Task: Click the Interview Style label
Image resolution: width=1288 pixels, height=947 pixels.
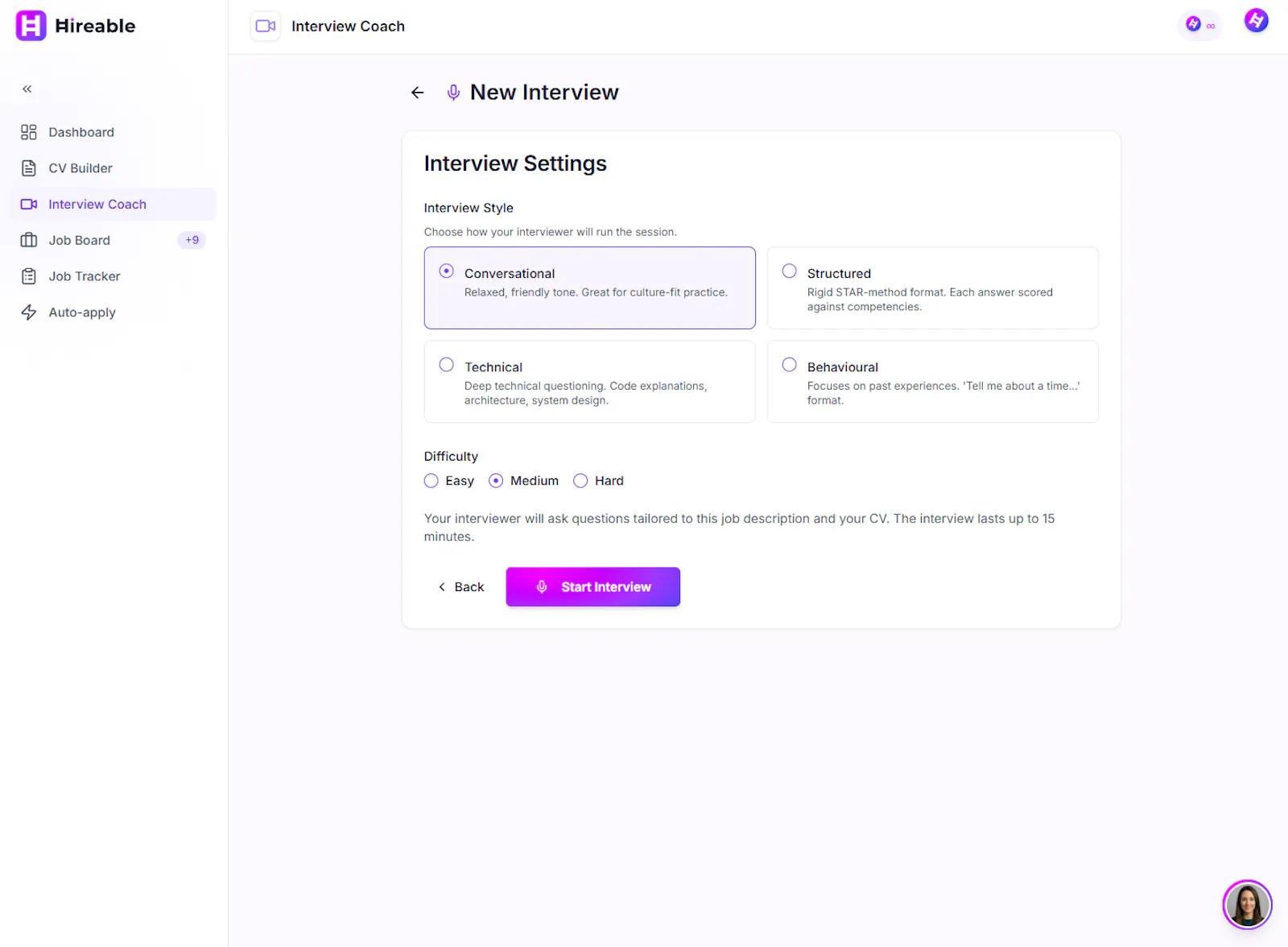Action: (469, 208)
